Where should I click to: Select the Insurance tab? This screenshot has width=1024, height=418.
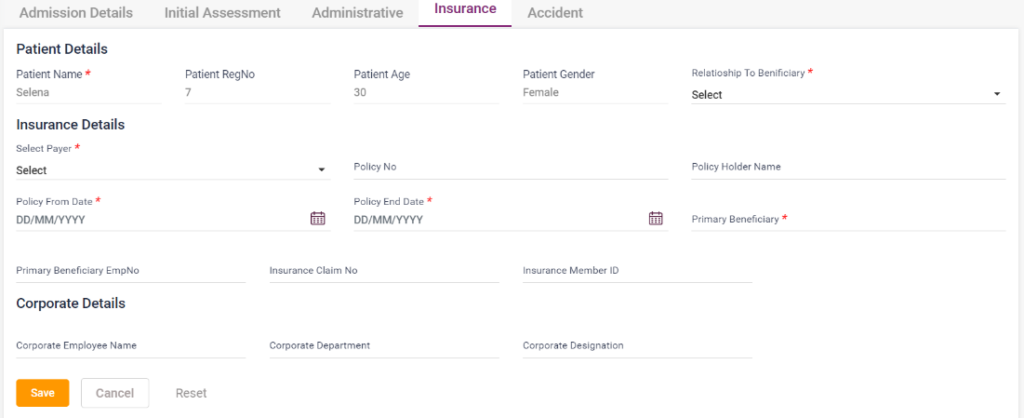click(x=465, y=10)
